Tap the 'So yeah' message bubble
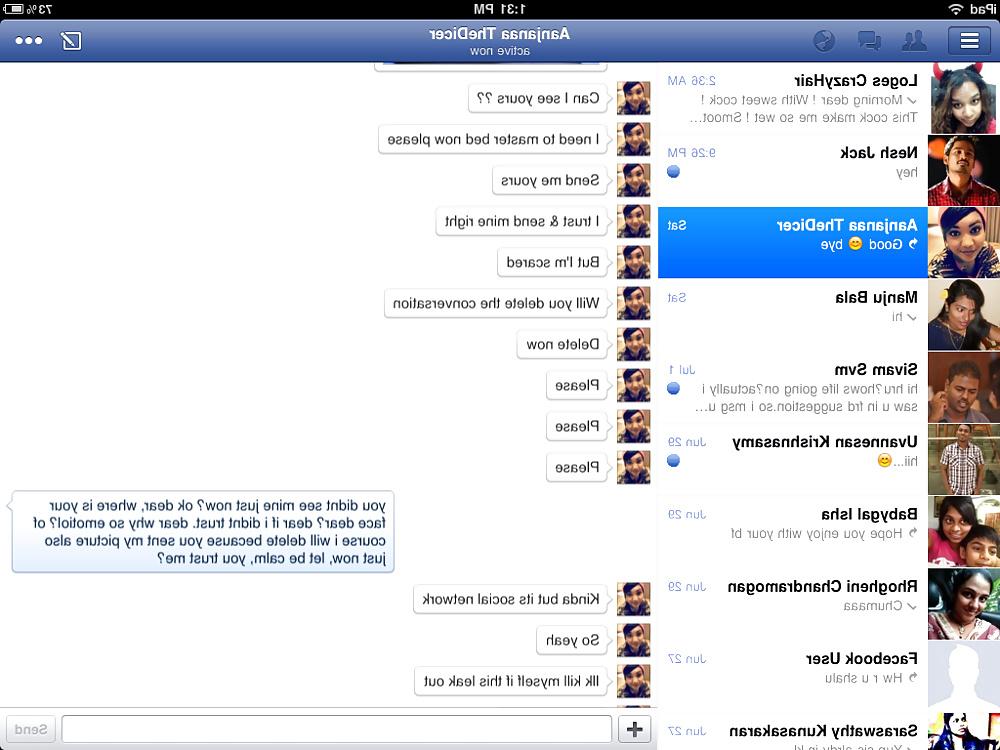The width and height of the screenshot is (1000, 750). (572, 640)
